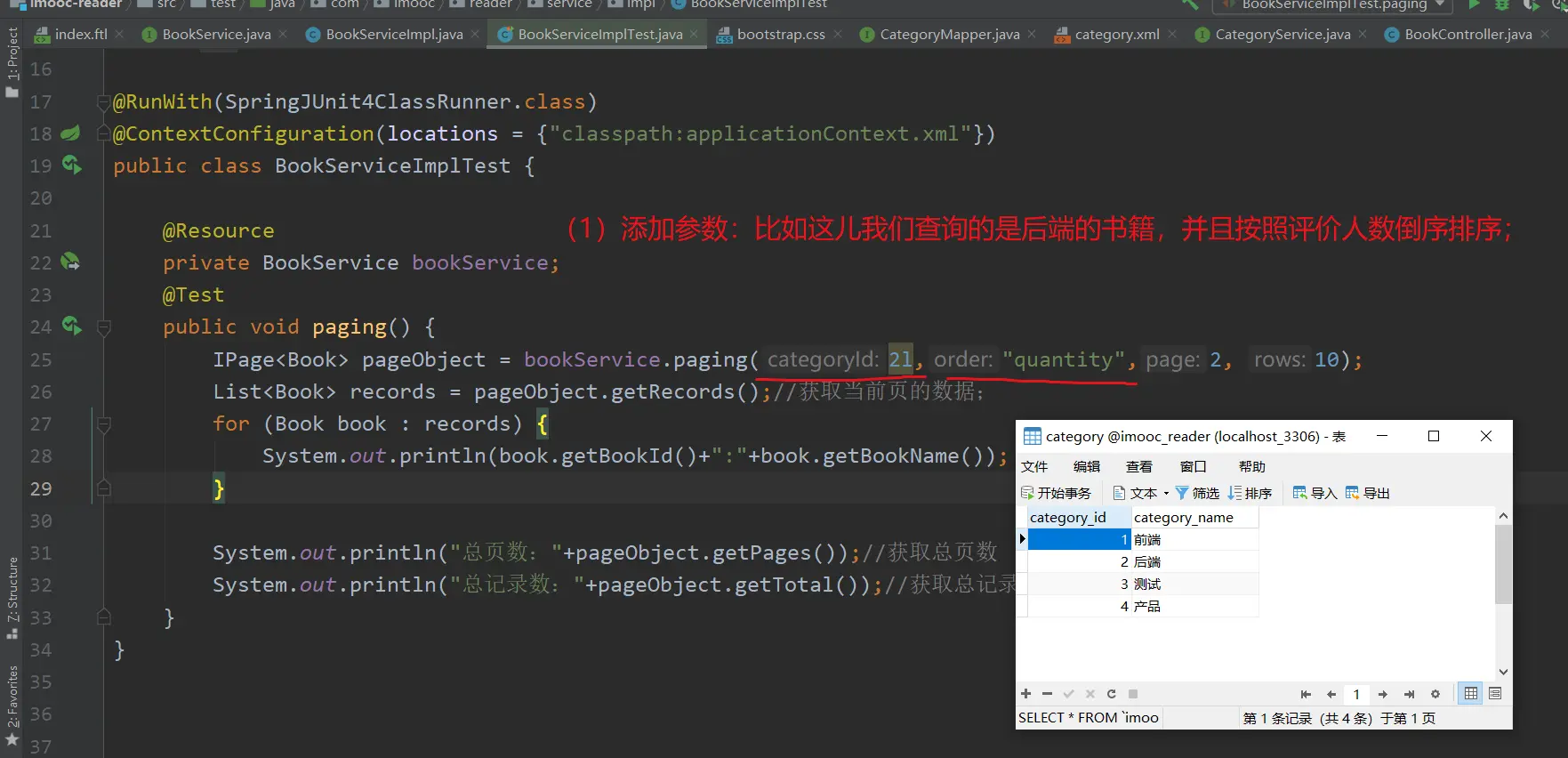Collapse the paging method fold marker at line 24
1568x758 pixels.
pos(104,327)
